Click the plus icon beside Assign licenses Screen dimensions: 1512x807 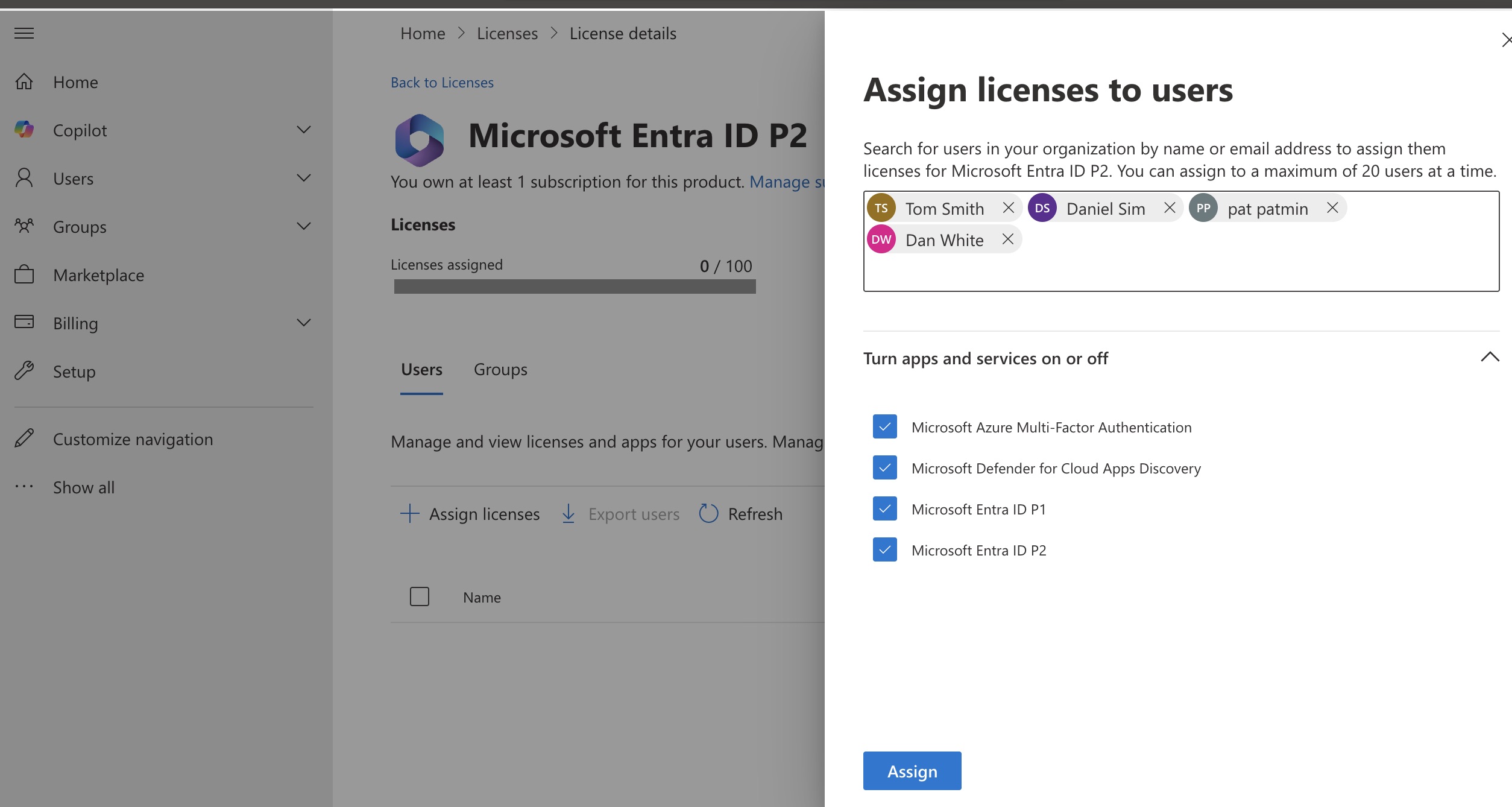point(409,513)
